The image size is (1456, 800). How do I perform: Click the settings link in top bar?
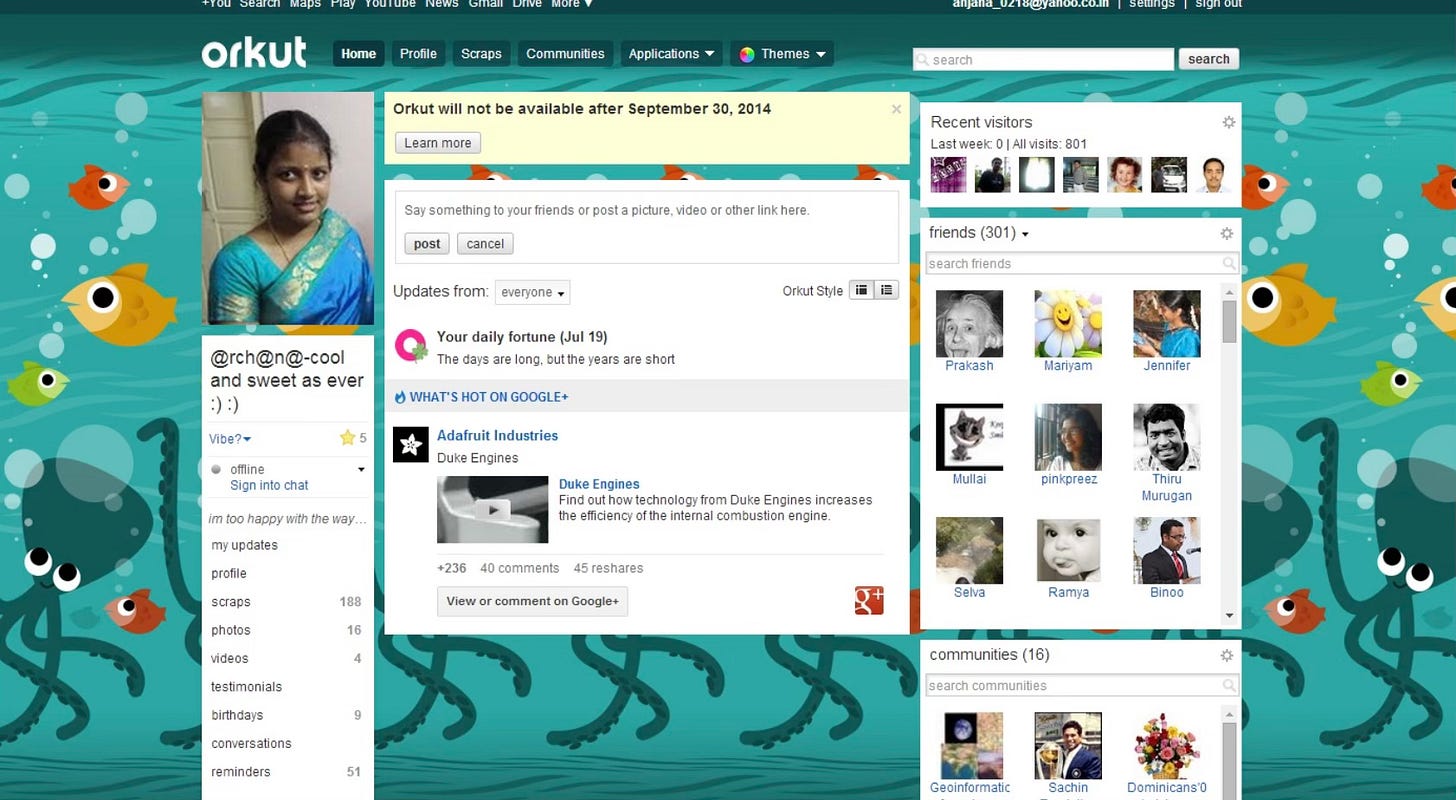1152,4
